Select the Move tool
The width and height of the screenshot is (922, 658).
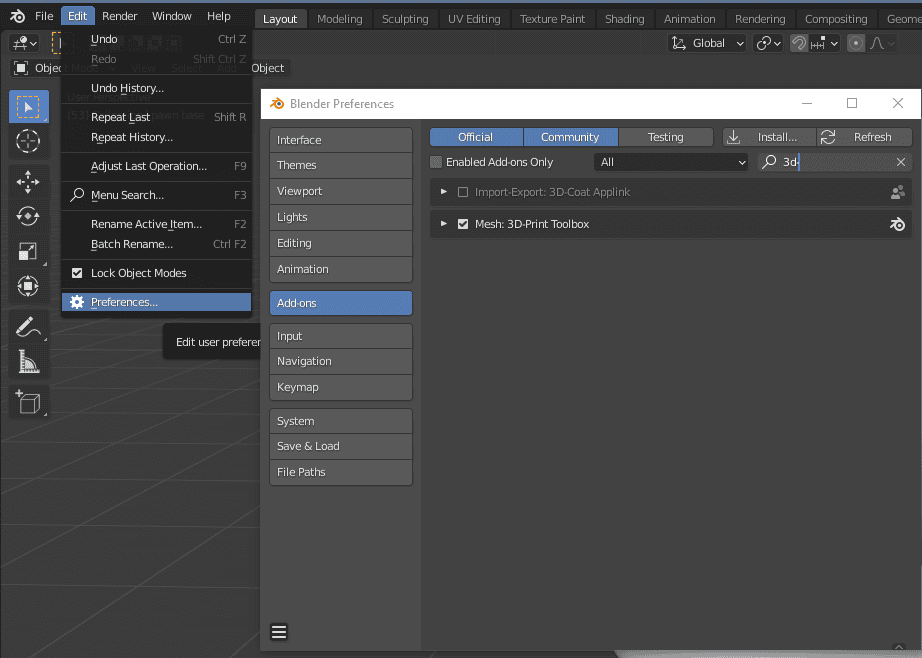[x=28, y=182]
